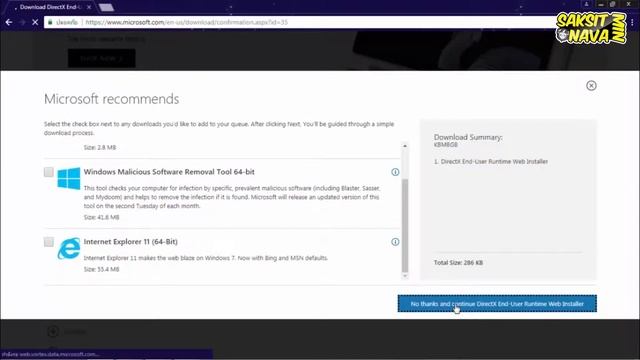
Task: Click the Size 55.4 MB text
Action: (x=102, y=269)
